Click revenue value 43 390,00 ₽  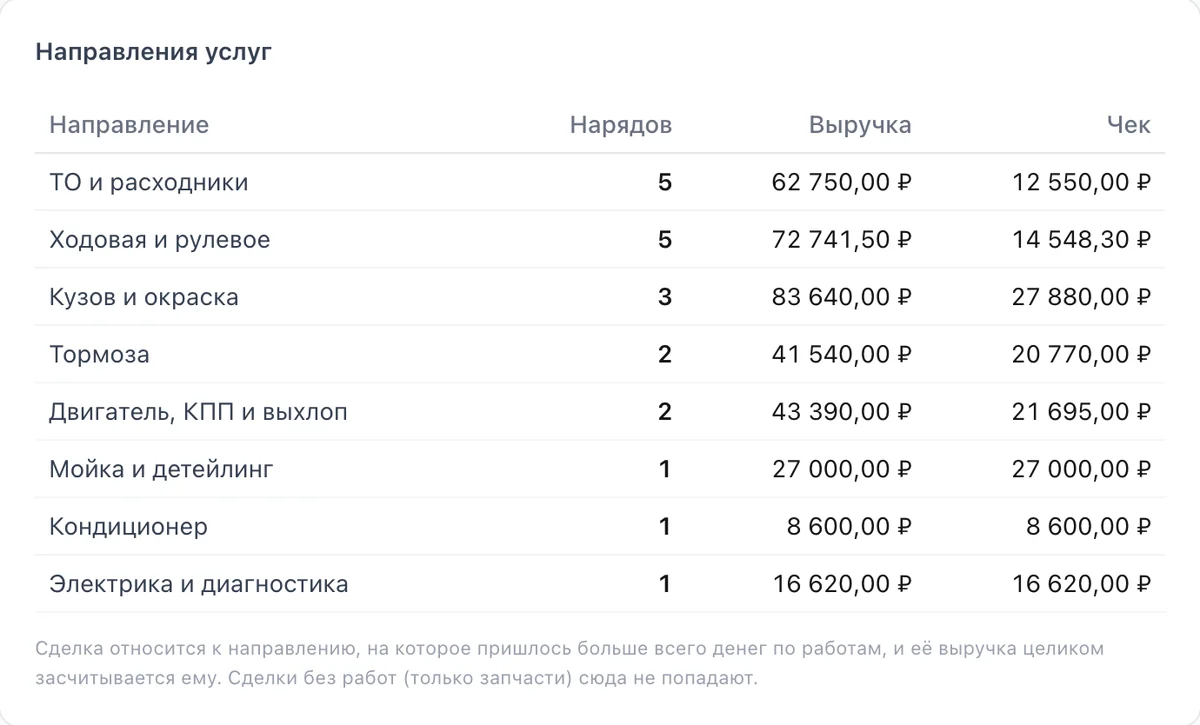pos(842,412)
